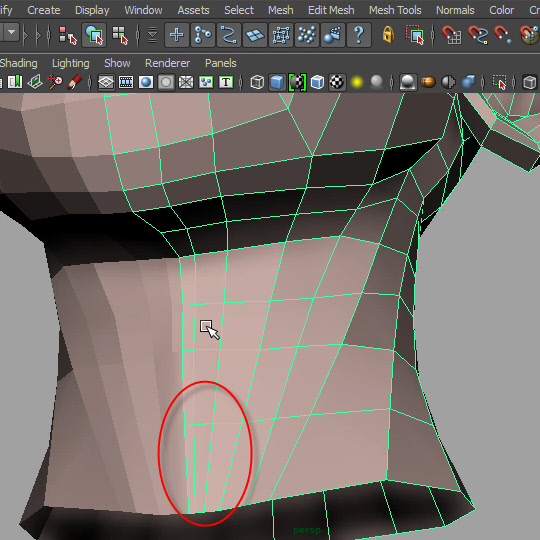Toggle the handles selection mask (plus icon)
The height and width of the screenshot is (540, 540).
click(x=177, y=35)
